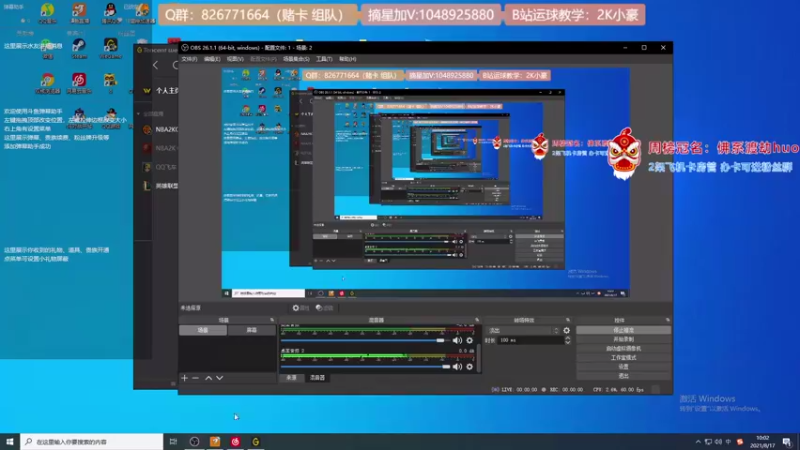Click yellow G icon on taskbar
This screenshot has width=800, height=450.
coord(256,441)
